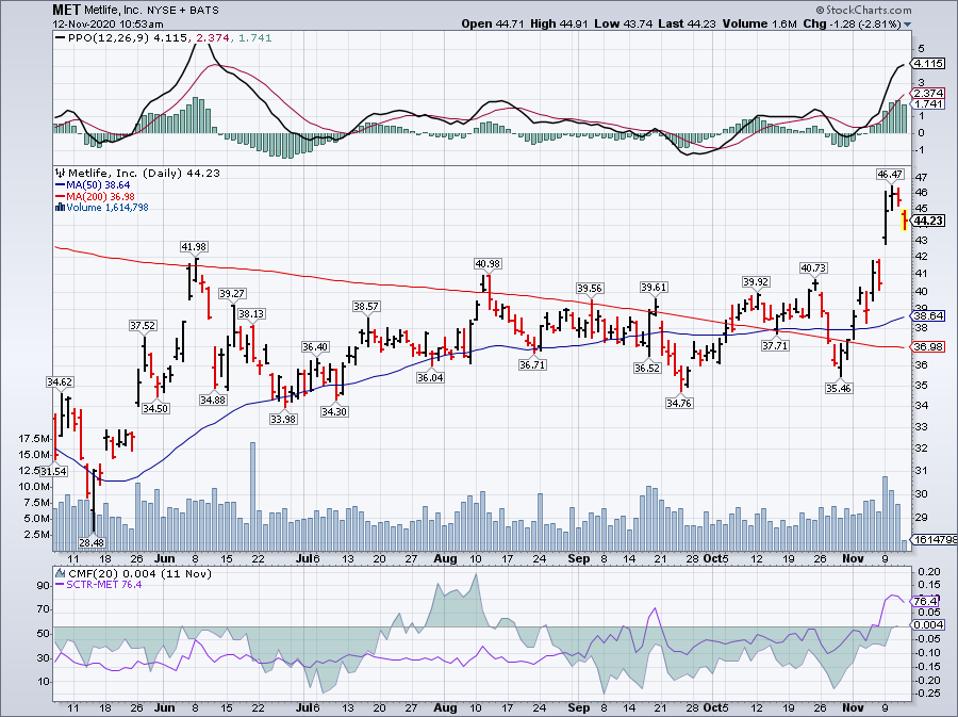Select the Last 44.23 header value

687,24
